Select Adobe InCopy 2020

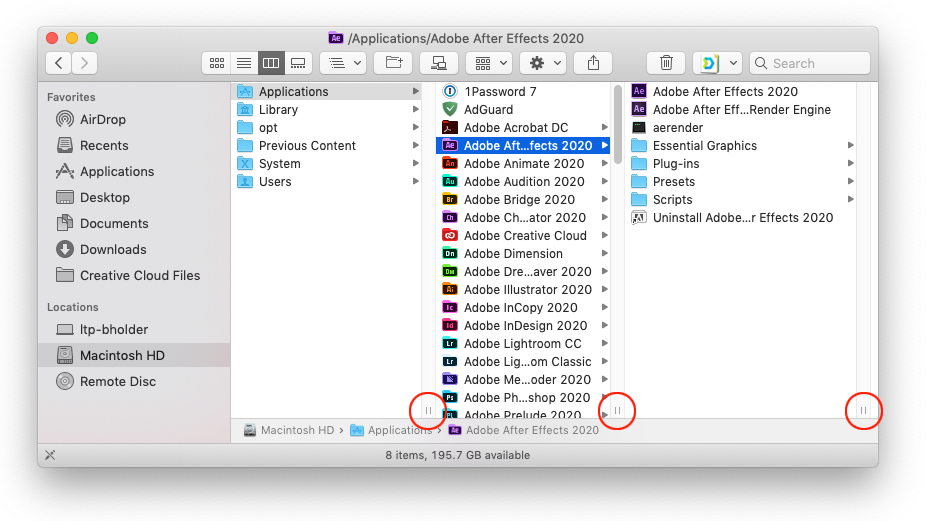click(x=523, y=308)
